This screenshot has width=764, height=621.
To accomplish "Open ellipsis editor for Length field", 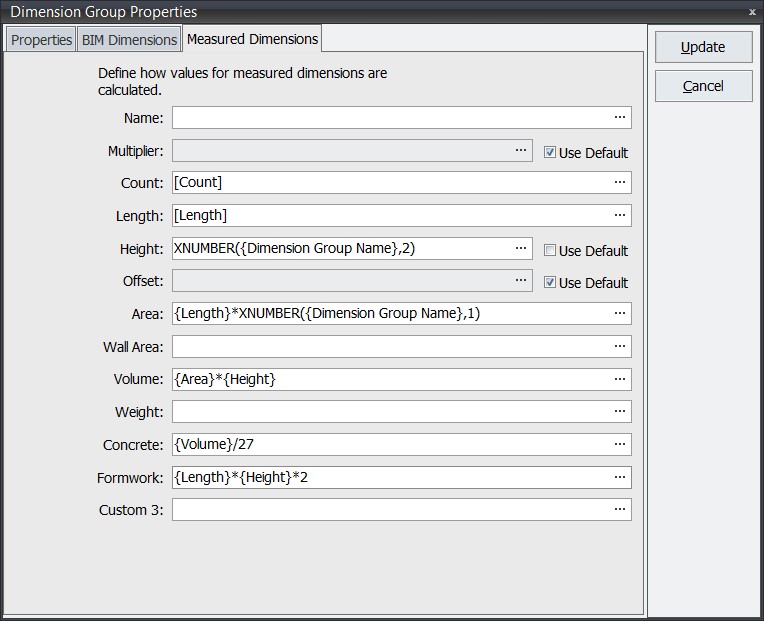I will [x=620, y=215].
